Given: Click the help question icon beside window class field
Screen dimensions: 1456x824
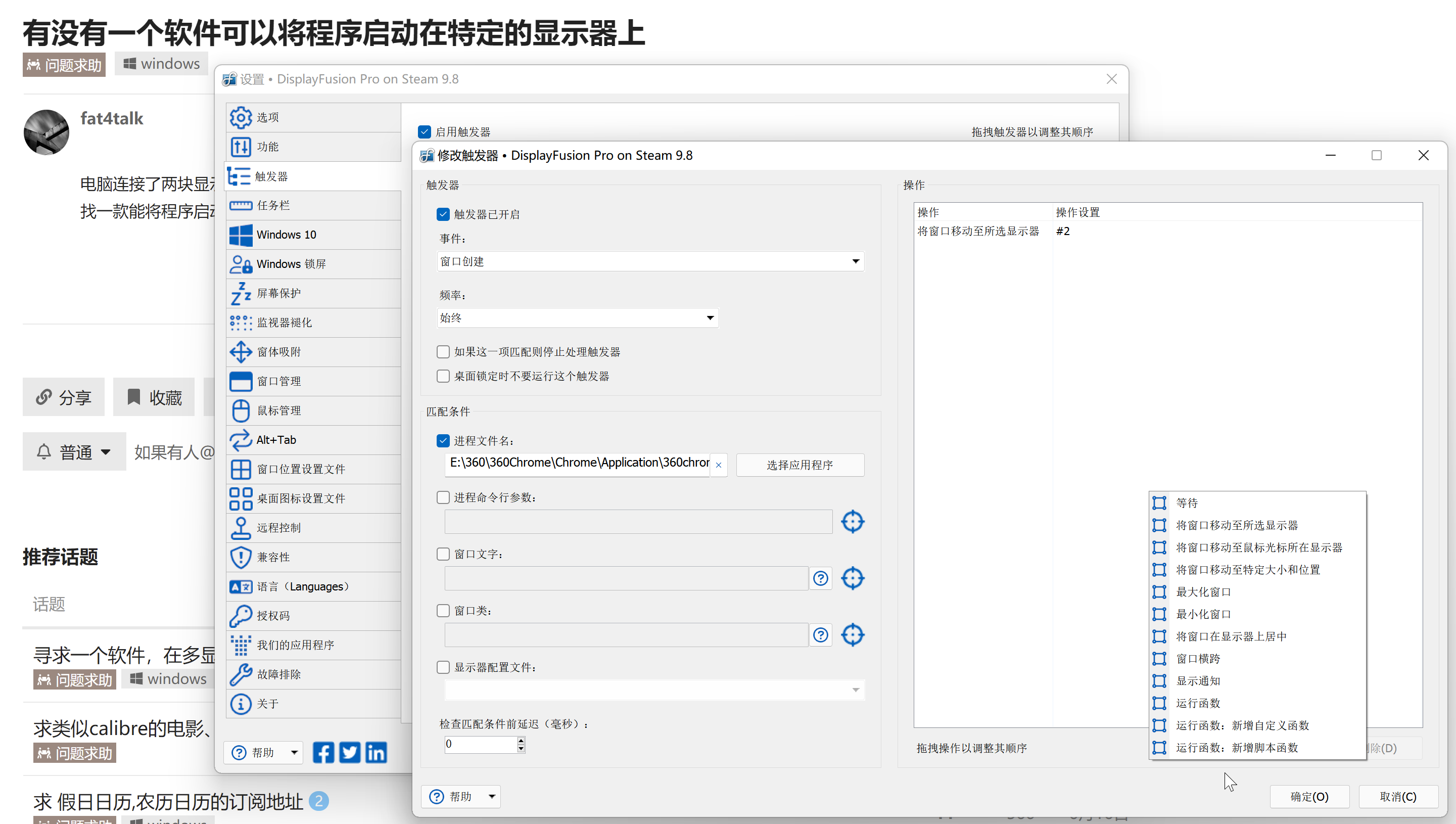Looking at the screenshot, I should point(820,635).
